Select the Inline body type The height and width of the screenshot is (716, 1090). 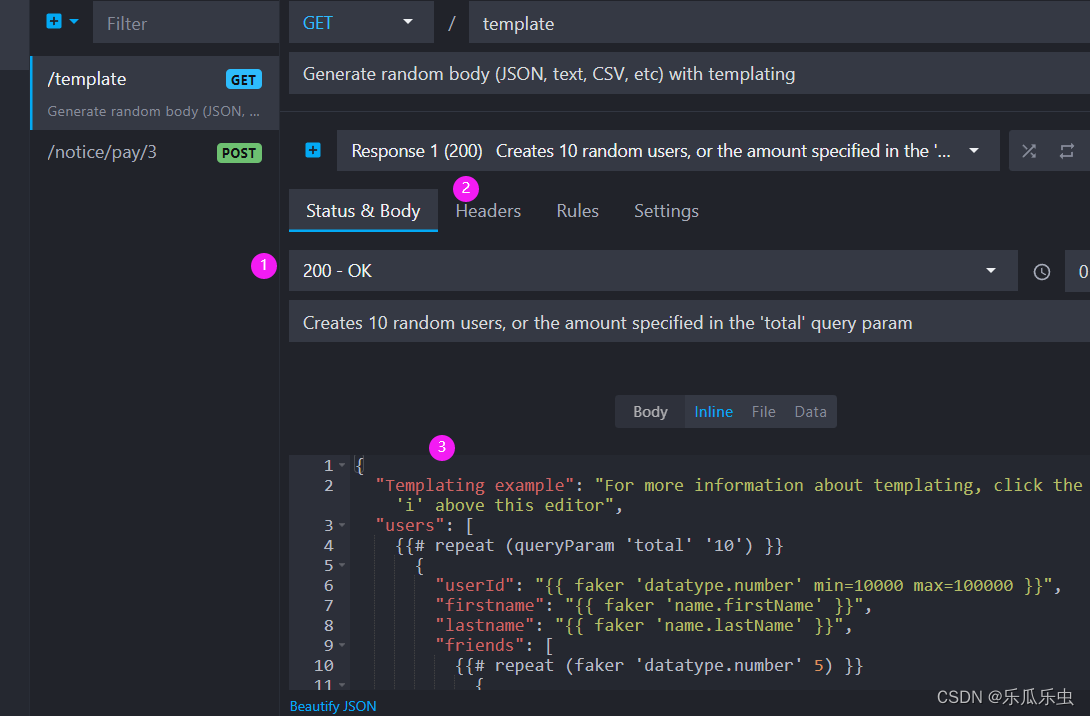[x=713, y=412]
